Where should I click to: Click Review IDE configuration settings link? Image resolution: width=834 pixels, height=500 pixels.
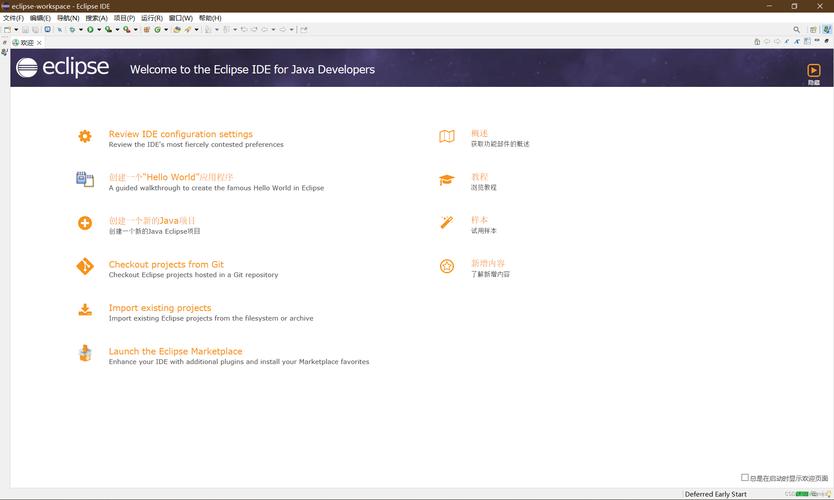181,134
